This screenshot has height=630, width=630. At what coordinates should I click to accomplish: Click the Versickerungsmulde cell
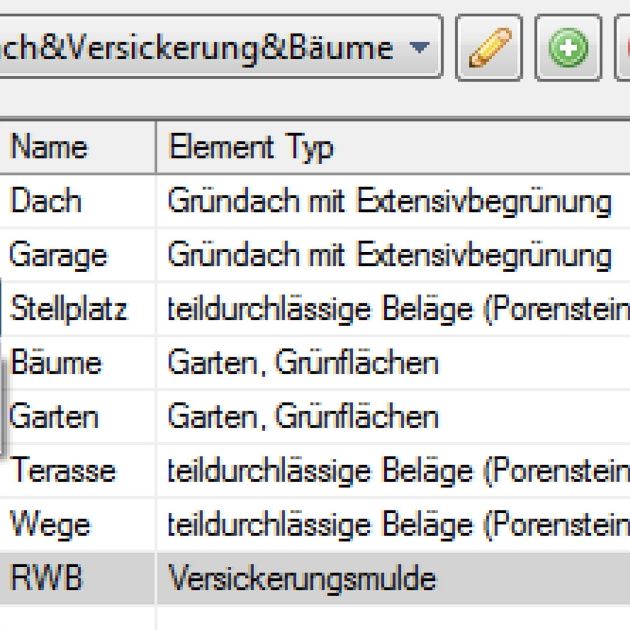point(304,577)
